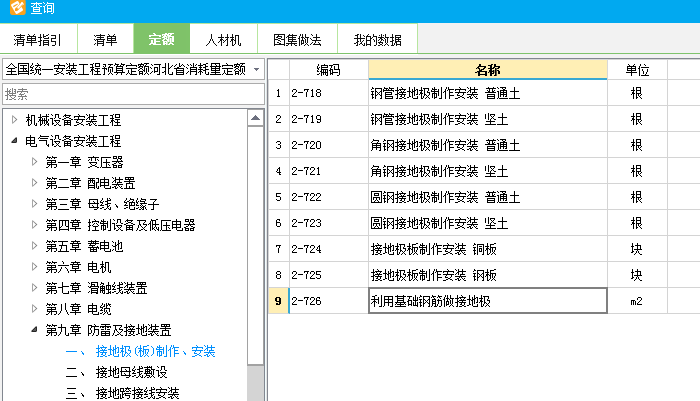700x401 pixels.
Task: Click the 单位 column header
Action: 637,70
